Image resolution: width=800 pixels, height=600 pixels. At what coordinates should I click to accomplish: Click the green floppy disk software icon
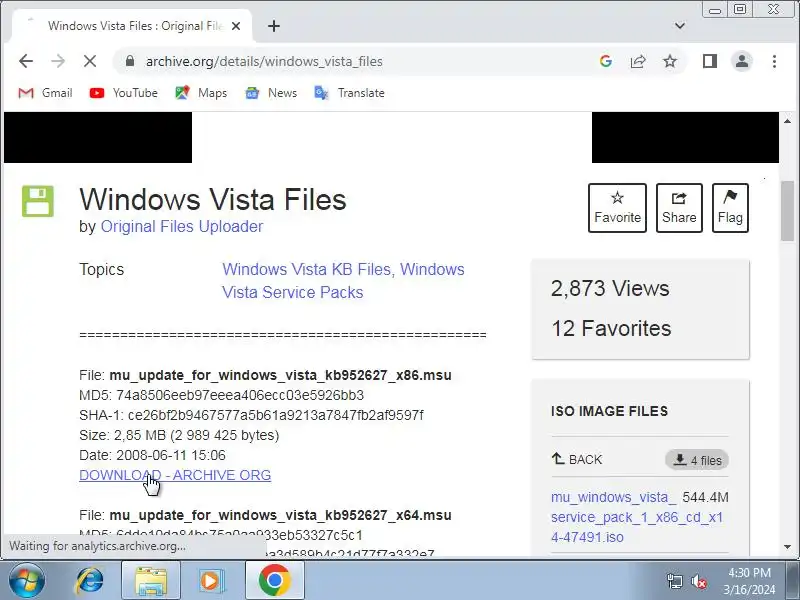[38, 201]
